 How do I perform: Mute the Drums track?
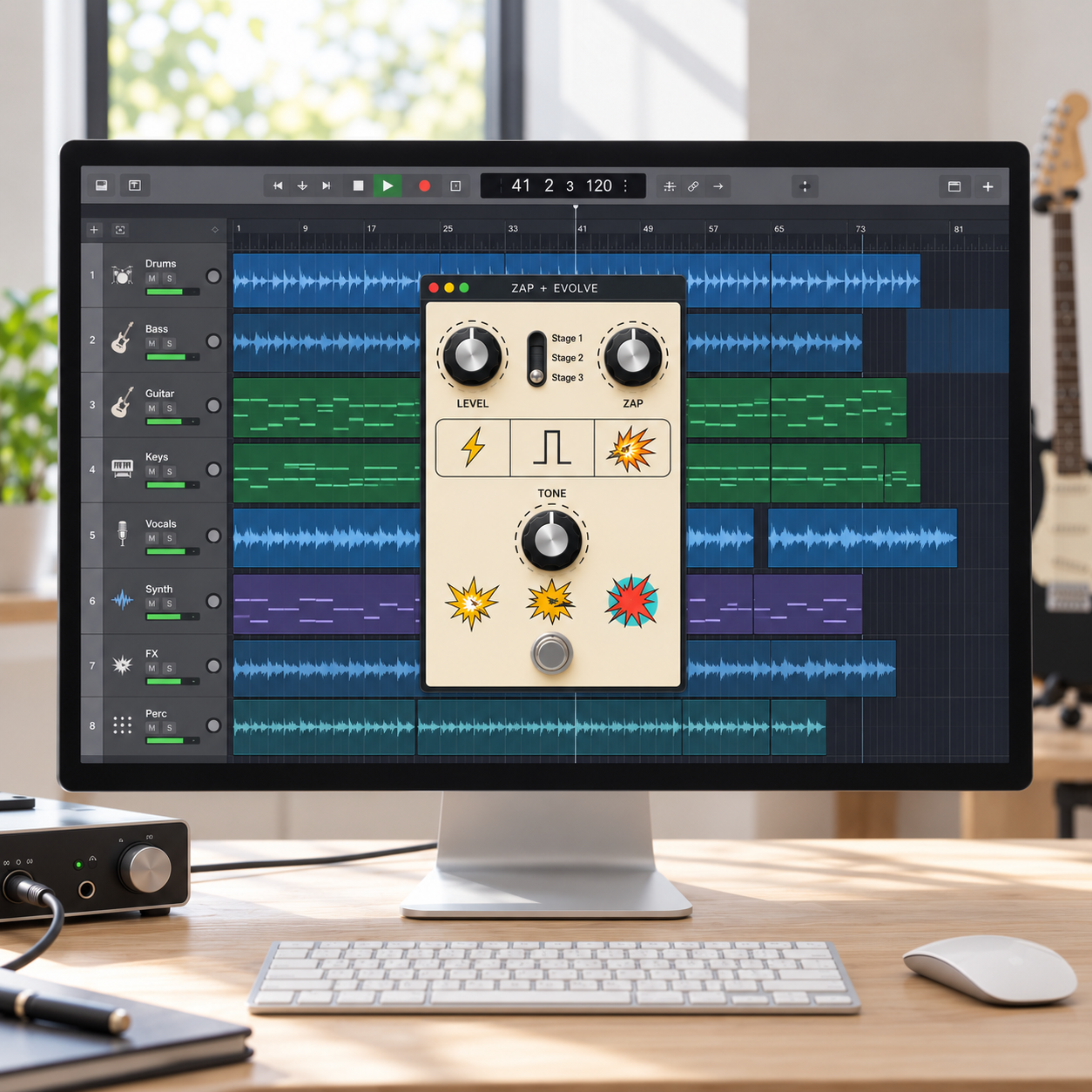coord(152,279)
